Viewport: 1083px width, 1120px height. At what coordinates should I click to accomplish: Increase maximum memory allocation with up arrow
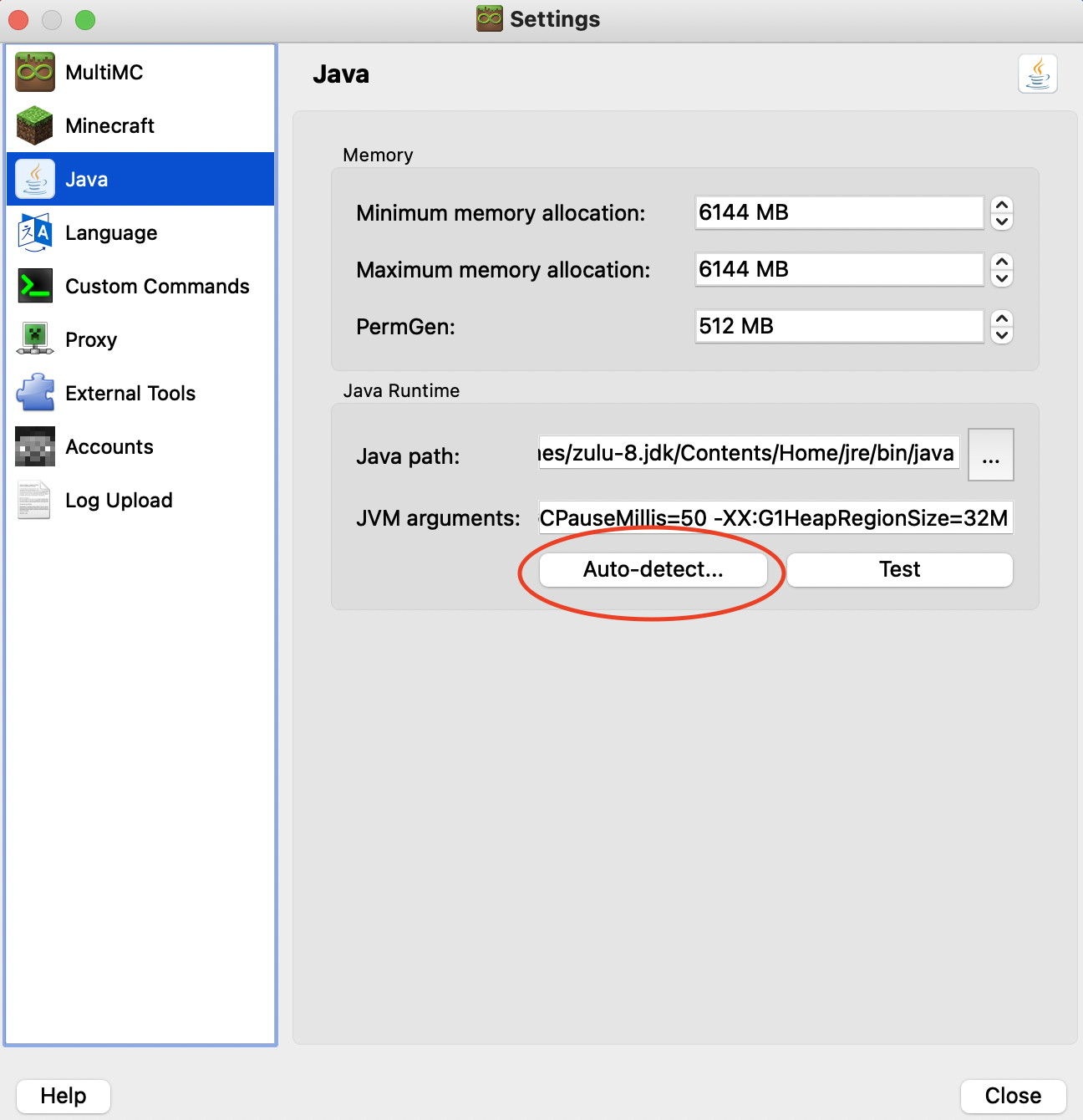point(1002,262)
